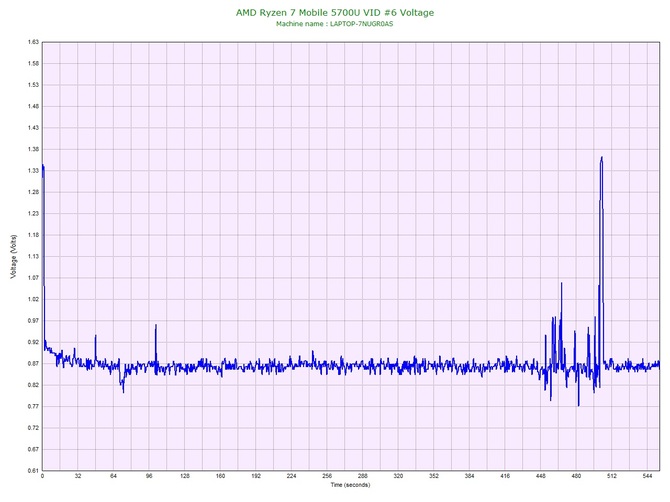Click the 288 tick label on time axis

363,476
